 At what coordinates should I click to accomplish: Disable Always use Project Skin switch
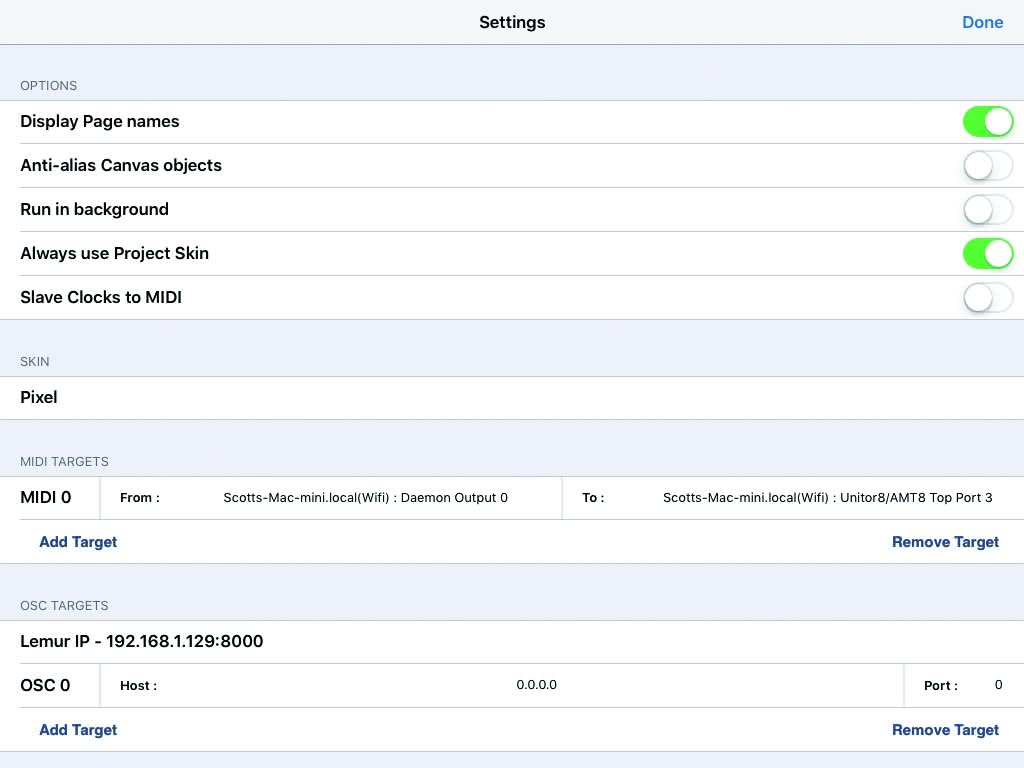tap(987, 253)
